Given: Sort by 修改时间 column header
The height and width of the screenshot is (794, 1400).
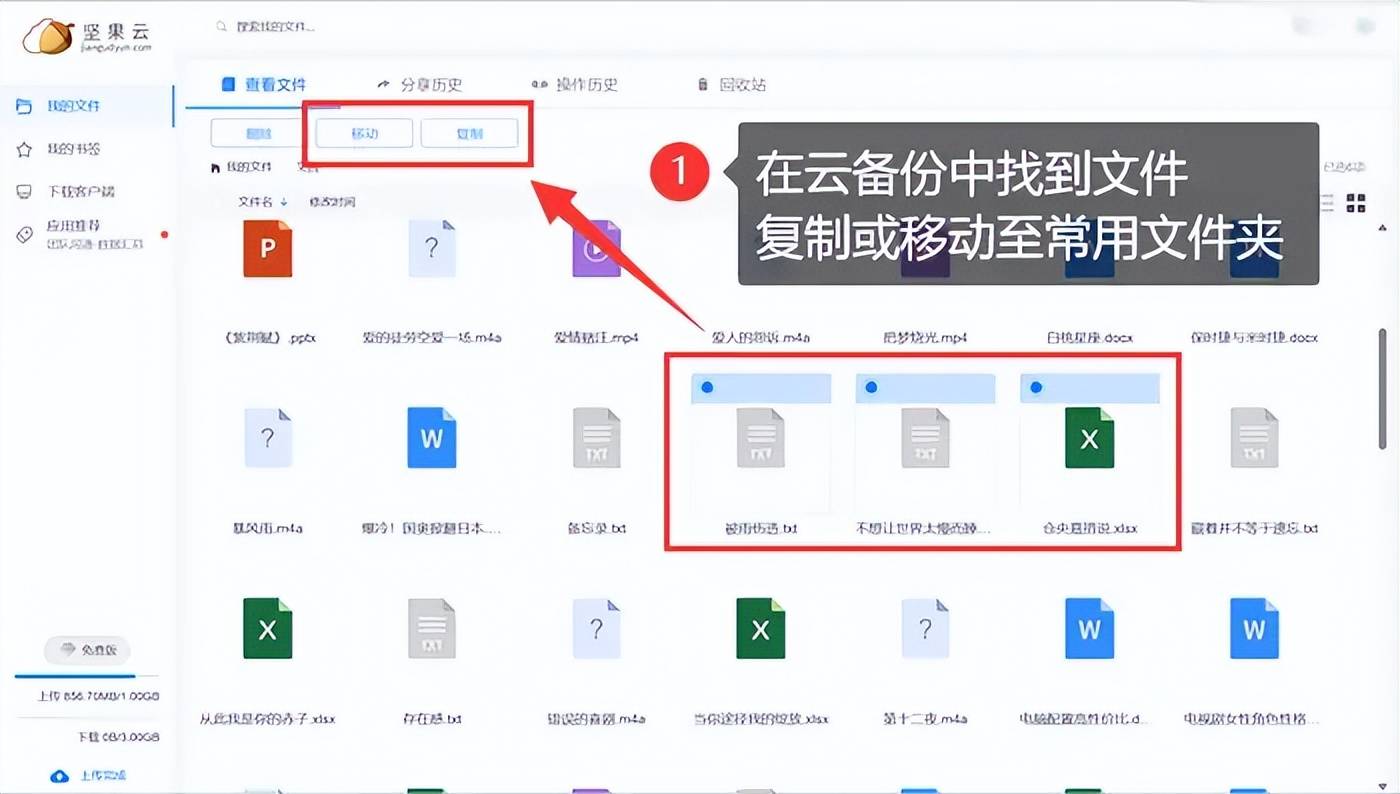Looking at the screenshot, I should tap(332, 202).
